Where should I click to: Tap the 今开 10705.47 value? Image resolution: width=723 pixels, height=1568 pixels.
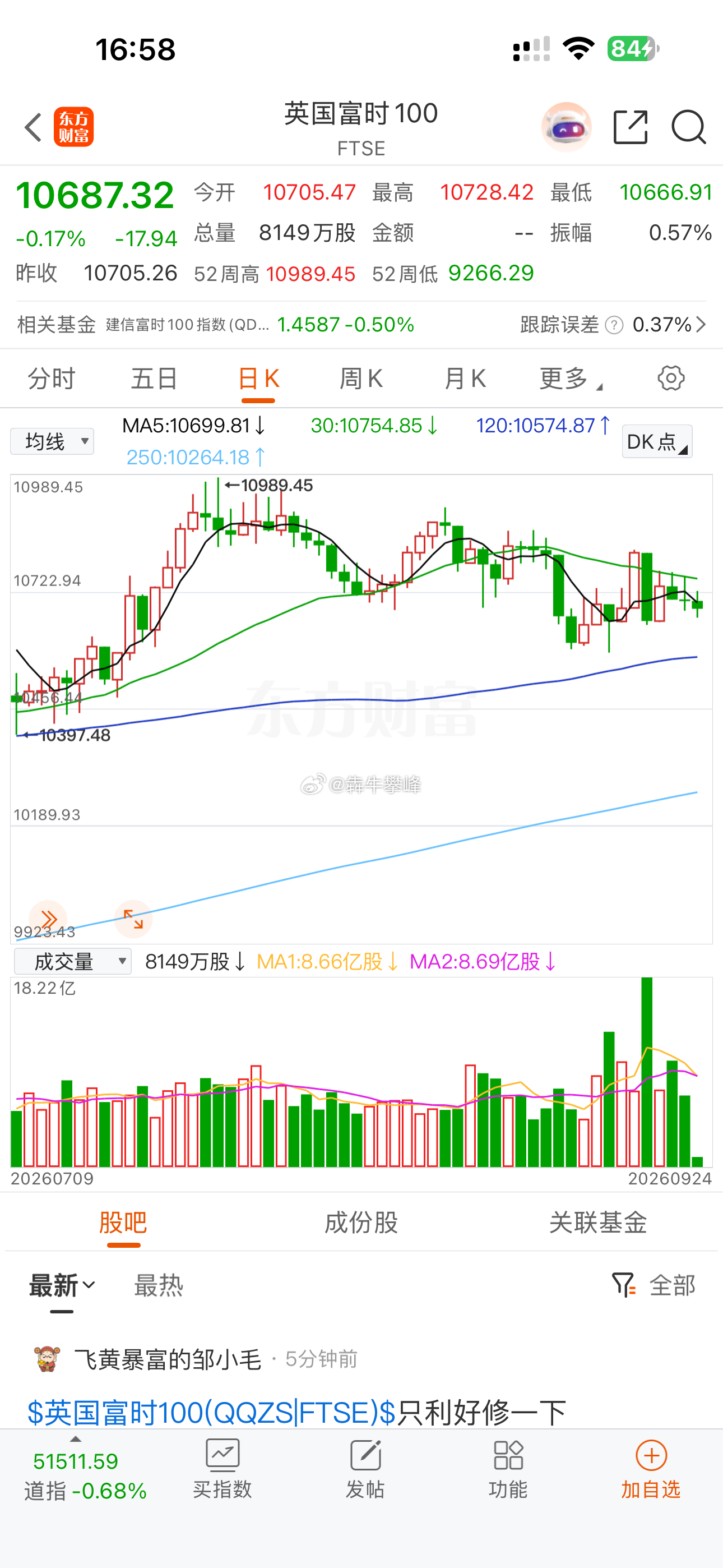(x=309, y=192)
